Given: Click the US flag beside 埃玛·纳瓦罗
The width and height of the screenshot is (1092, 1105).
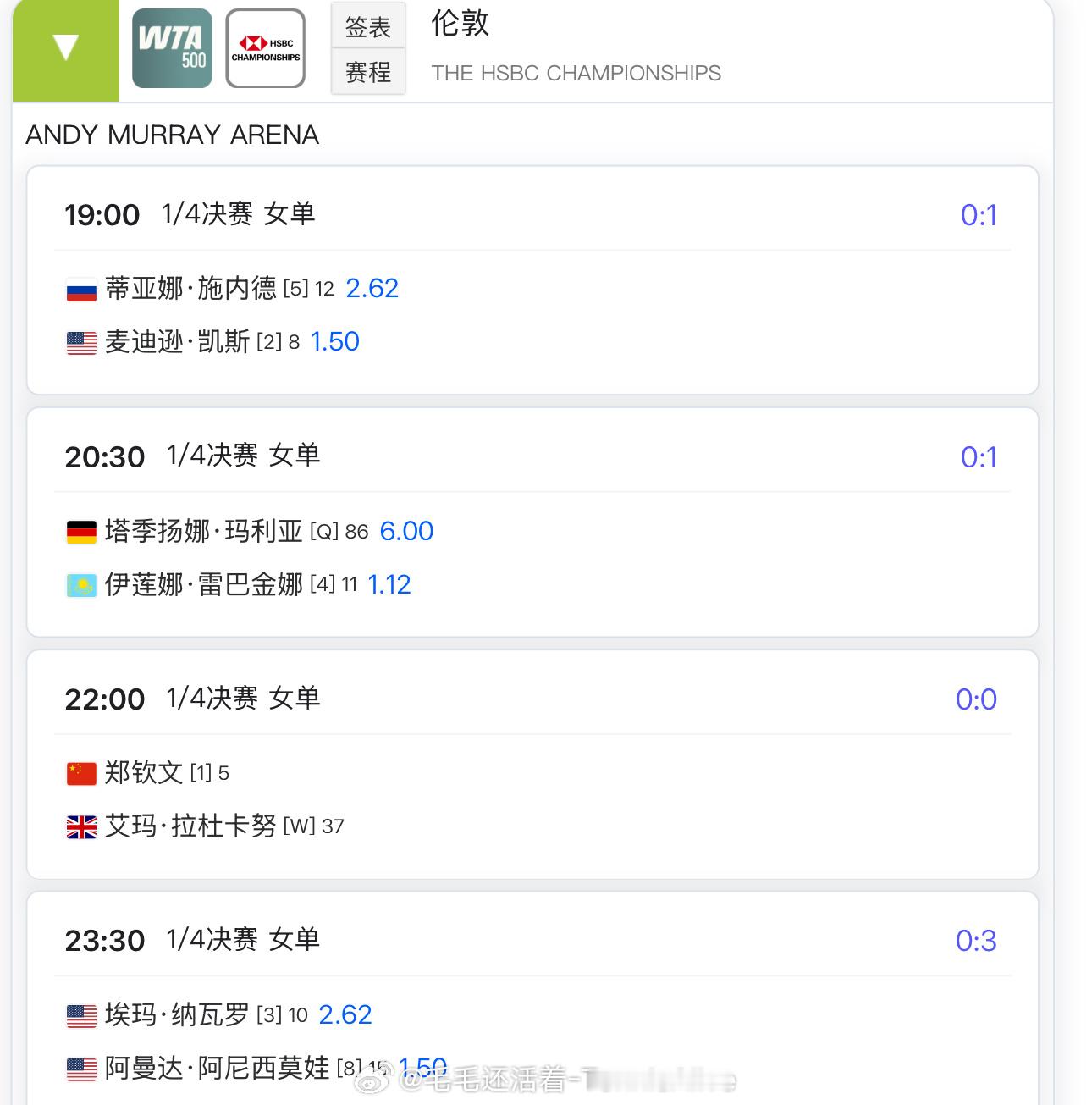Looking at the screenshot, I should click(x=81, y=1016).
